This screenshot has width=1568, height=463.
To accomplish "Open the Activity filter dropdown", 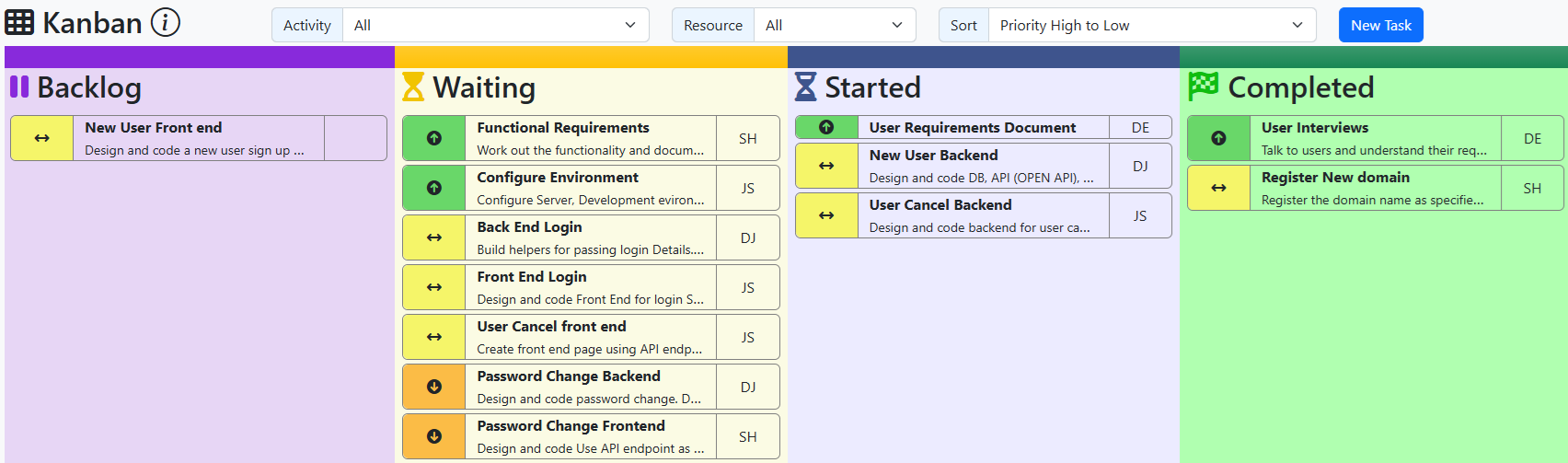I will coord(495,26).
